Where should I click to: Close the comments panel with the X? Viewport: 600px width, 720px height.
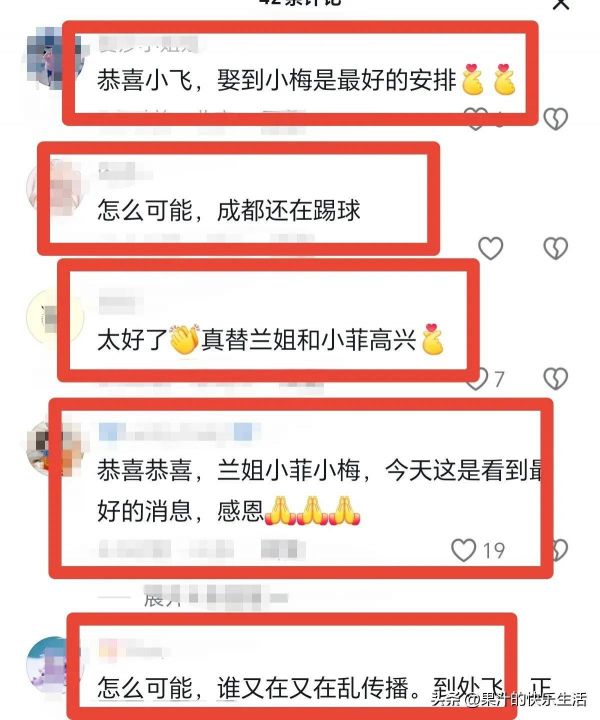[561, 5]
